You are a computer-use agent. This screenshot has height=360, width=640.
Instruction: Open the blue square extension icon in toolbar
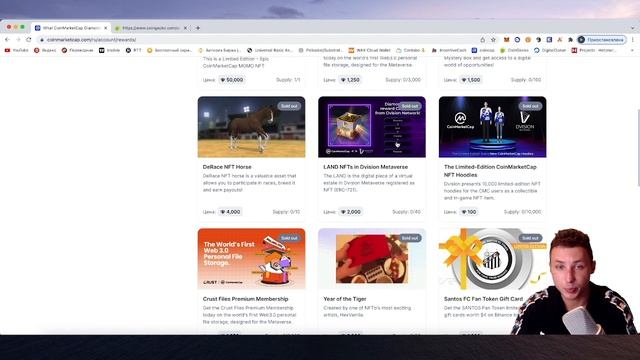tap(549, 40)
